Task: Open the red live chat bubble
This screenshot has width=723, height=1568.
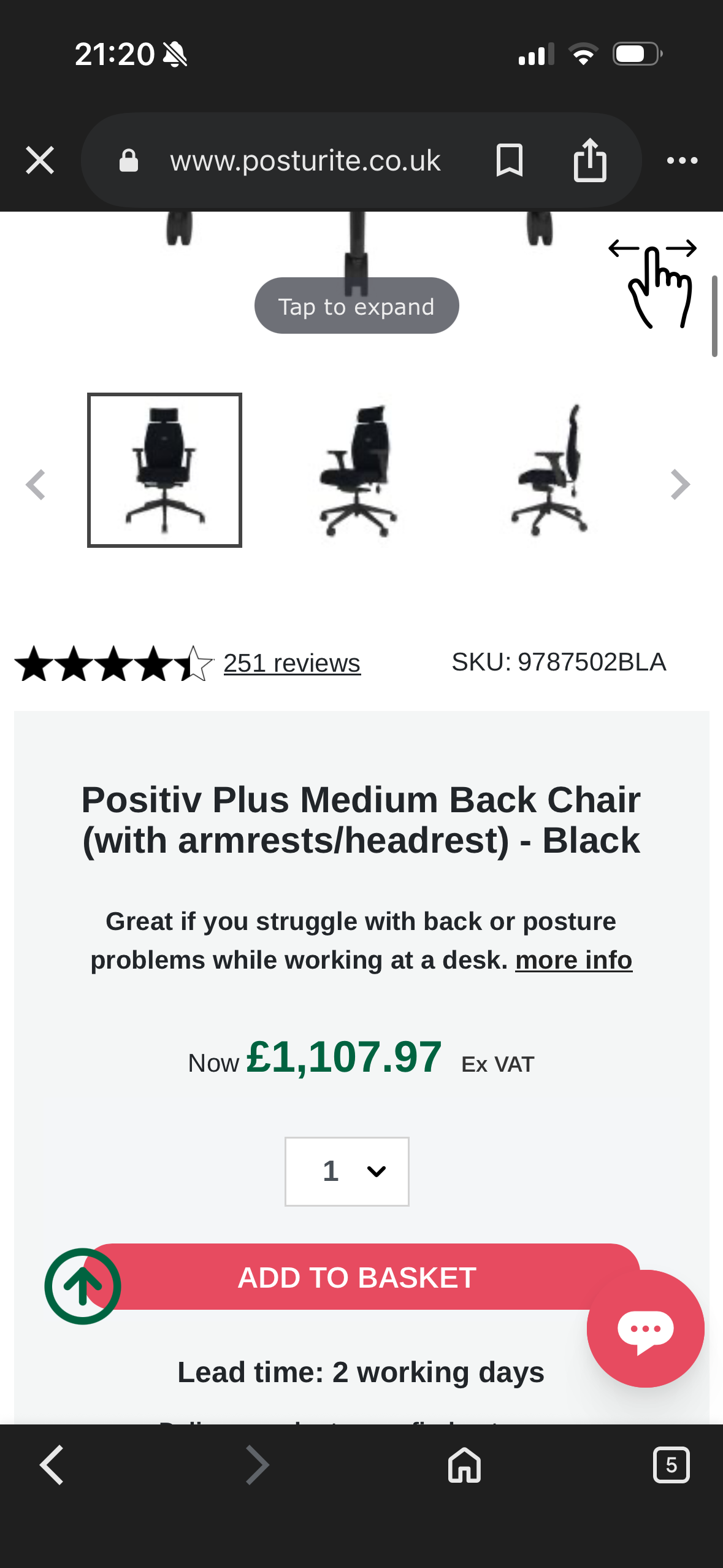Action: coord(645,1329)
